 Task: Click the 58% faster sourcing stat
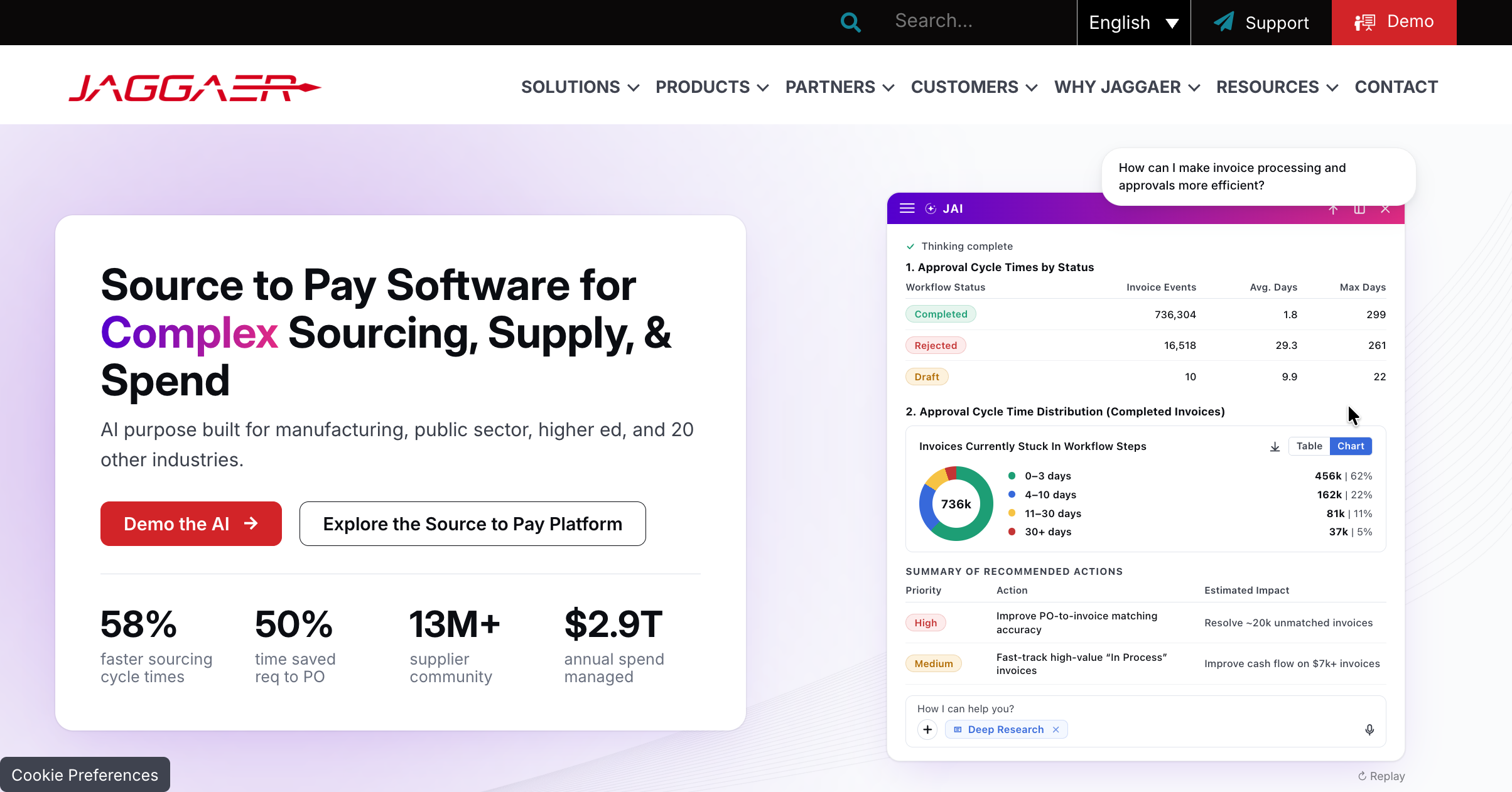coord(157,646)
